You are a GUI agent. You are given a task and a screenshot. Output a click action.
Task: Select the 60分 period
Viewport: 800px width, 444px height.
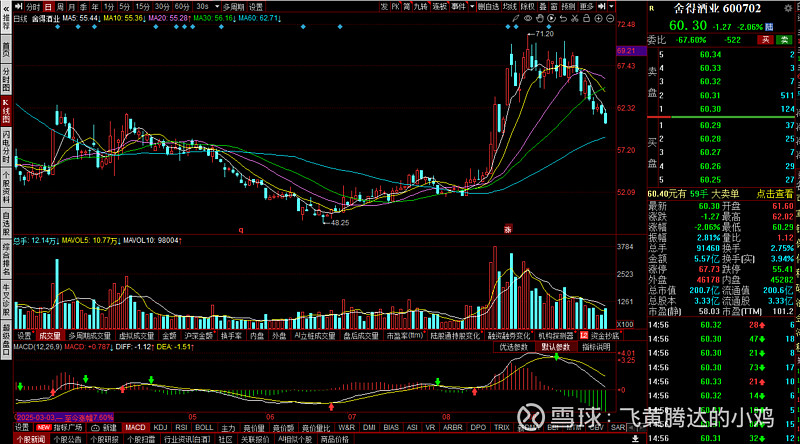(182, 7)
